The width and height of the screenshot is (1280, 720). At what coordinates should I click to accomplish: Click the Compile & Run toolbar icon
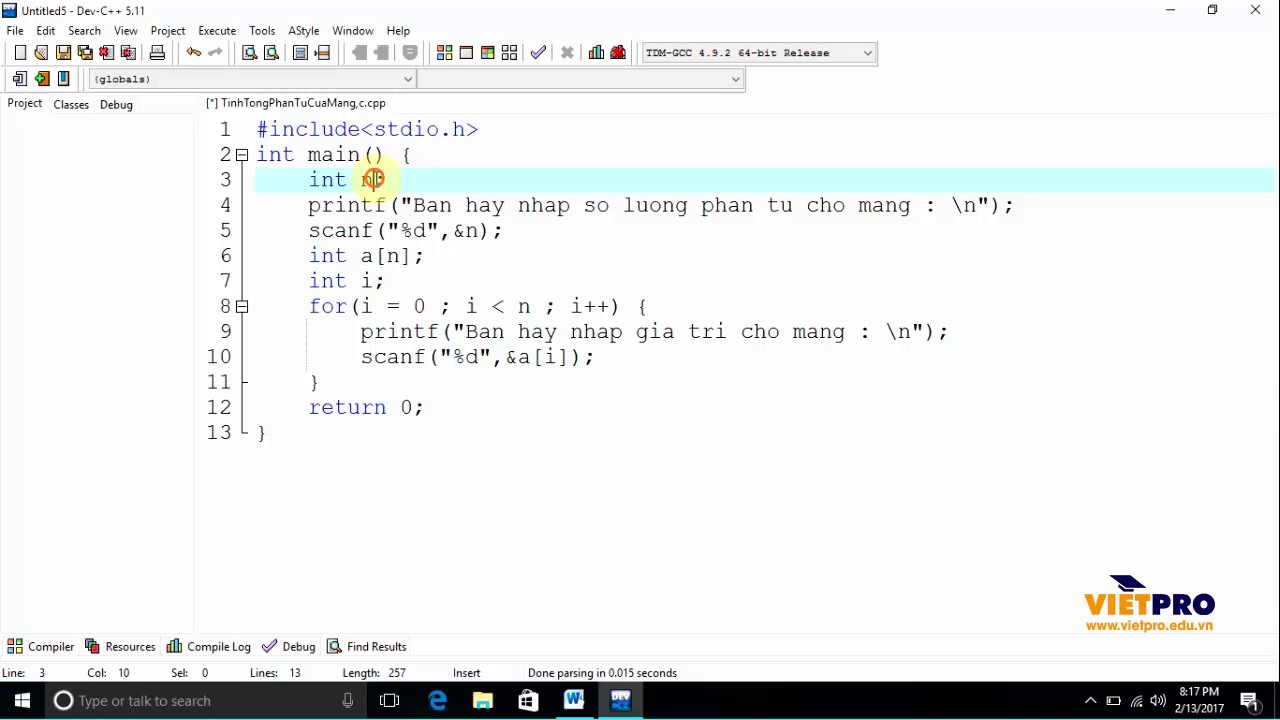[488, 53]
